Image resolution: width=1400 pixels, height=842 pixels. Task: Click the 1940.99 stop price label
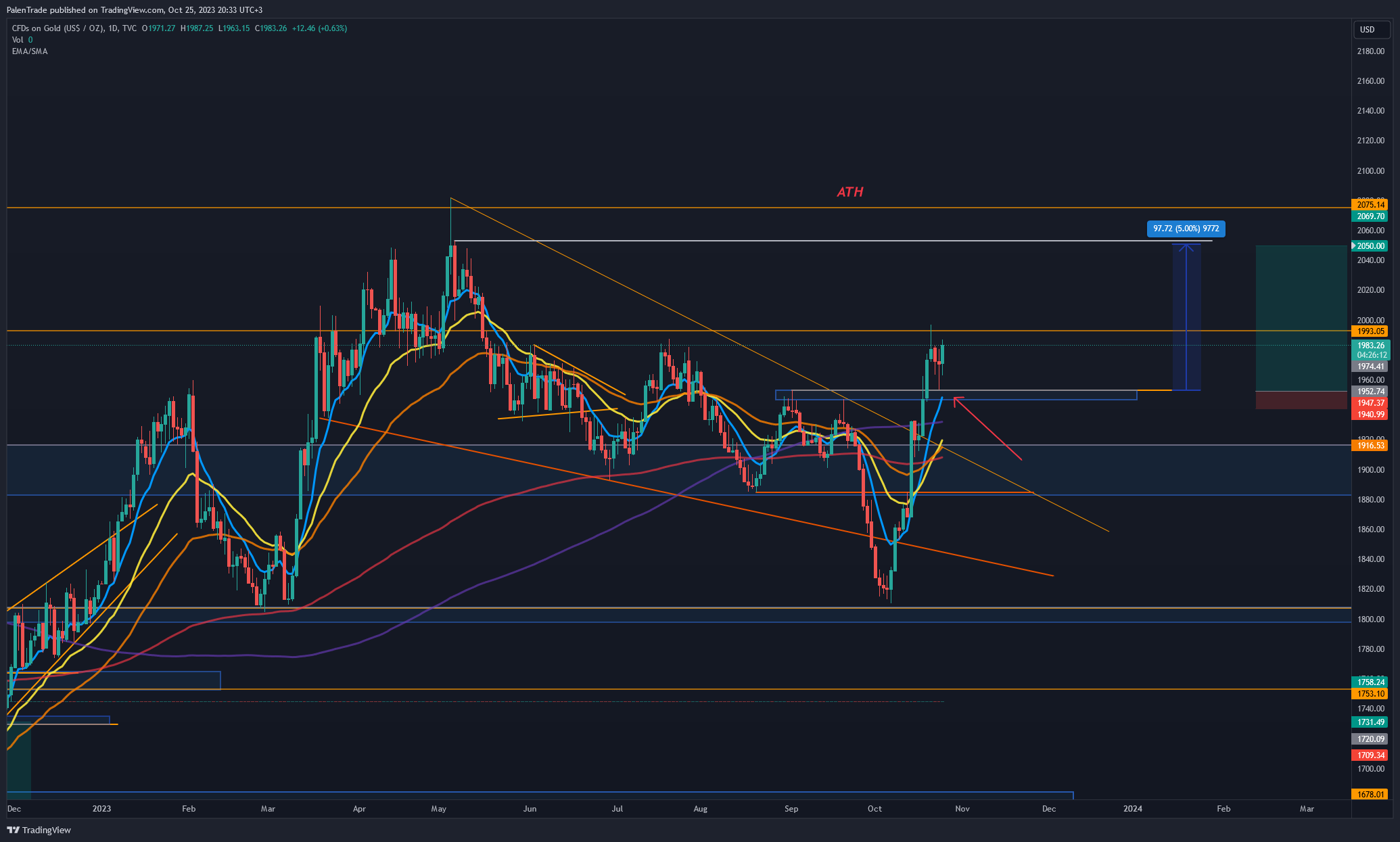[x=1370, y=415]
